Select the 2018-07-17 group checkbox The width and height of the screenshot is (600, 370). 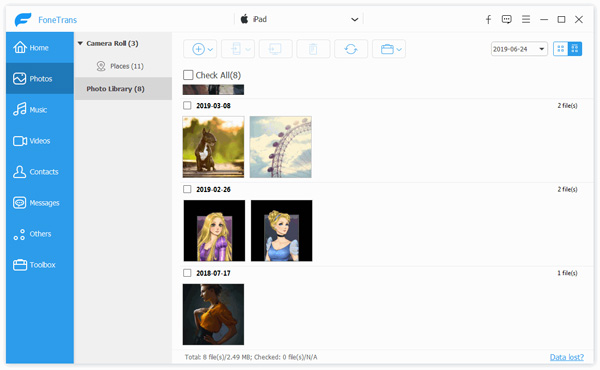[x=187, y=273]
